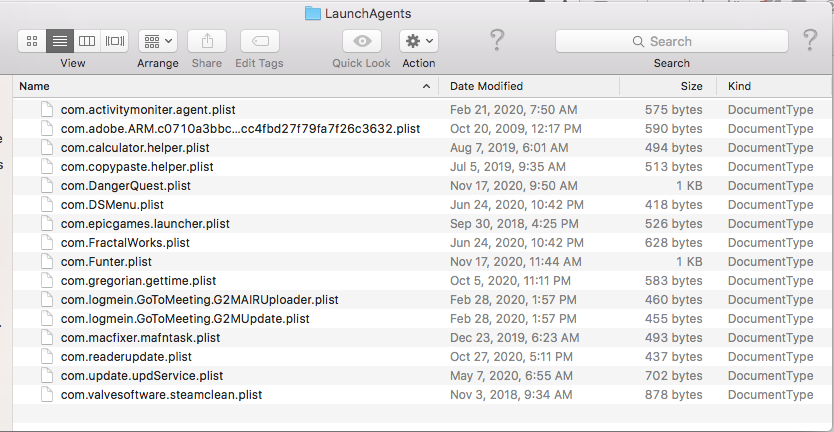Click DocumentType kind of com.copypaste.helper.plist
Screen dimensions: 834x432
point(770,167)
